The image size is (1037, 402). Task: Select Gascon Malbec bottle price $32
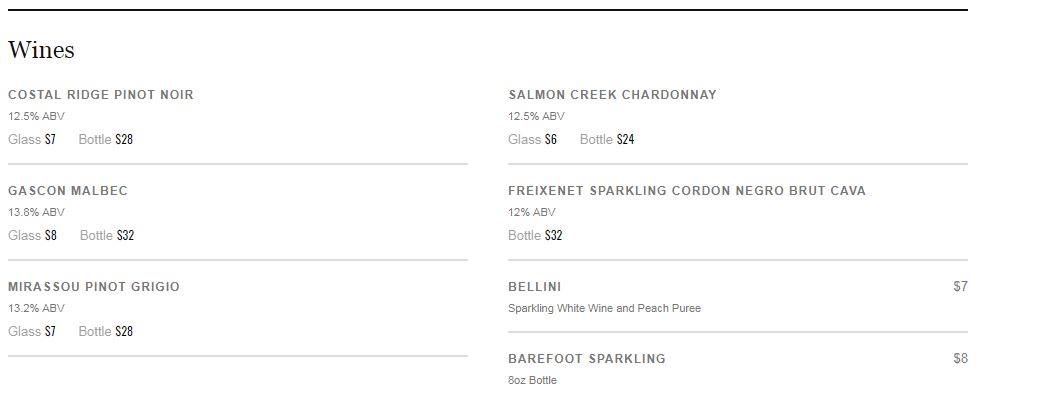click(x=125, y=236)
